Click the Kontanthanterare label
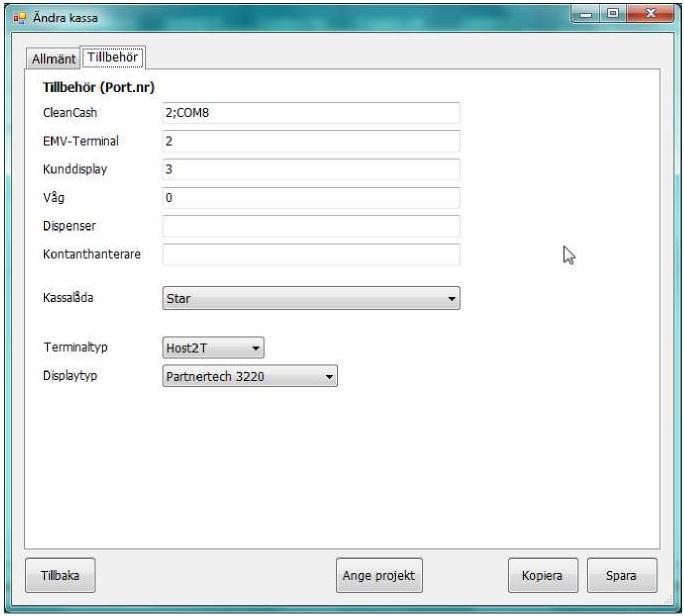Viewport: 684px width, 616px height. pyautogui.click(x=92, y=254)
